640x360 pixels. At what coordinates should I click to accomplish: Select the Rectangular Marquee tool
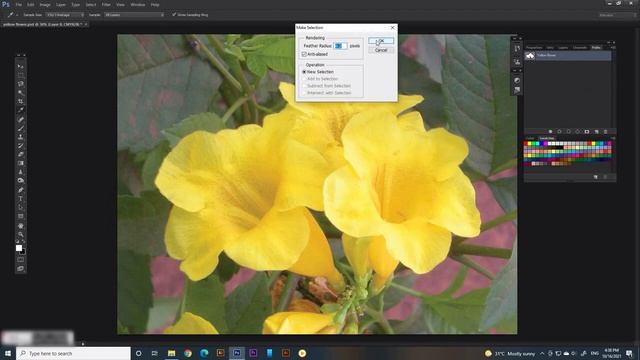tap(20, 75)
